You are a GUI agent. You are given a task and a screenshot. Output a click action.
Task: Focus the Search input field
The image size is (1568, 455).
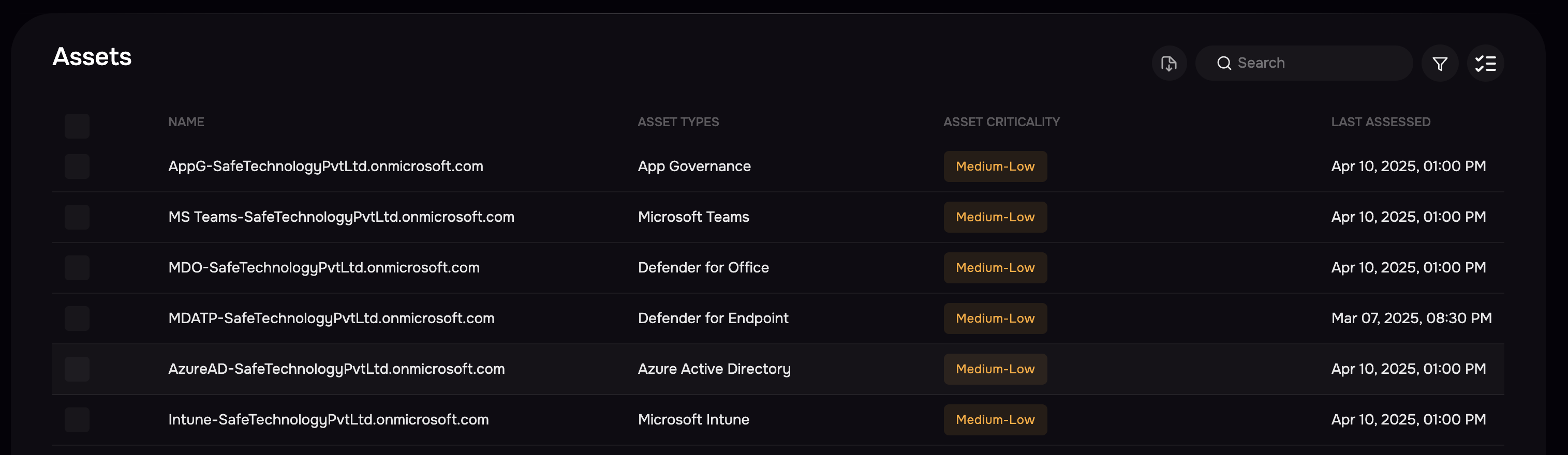(x=1304, y=63)
